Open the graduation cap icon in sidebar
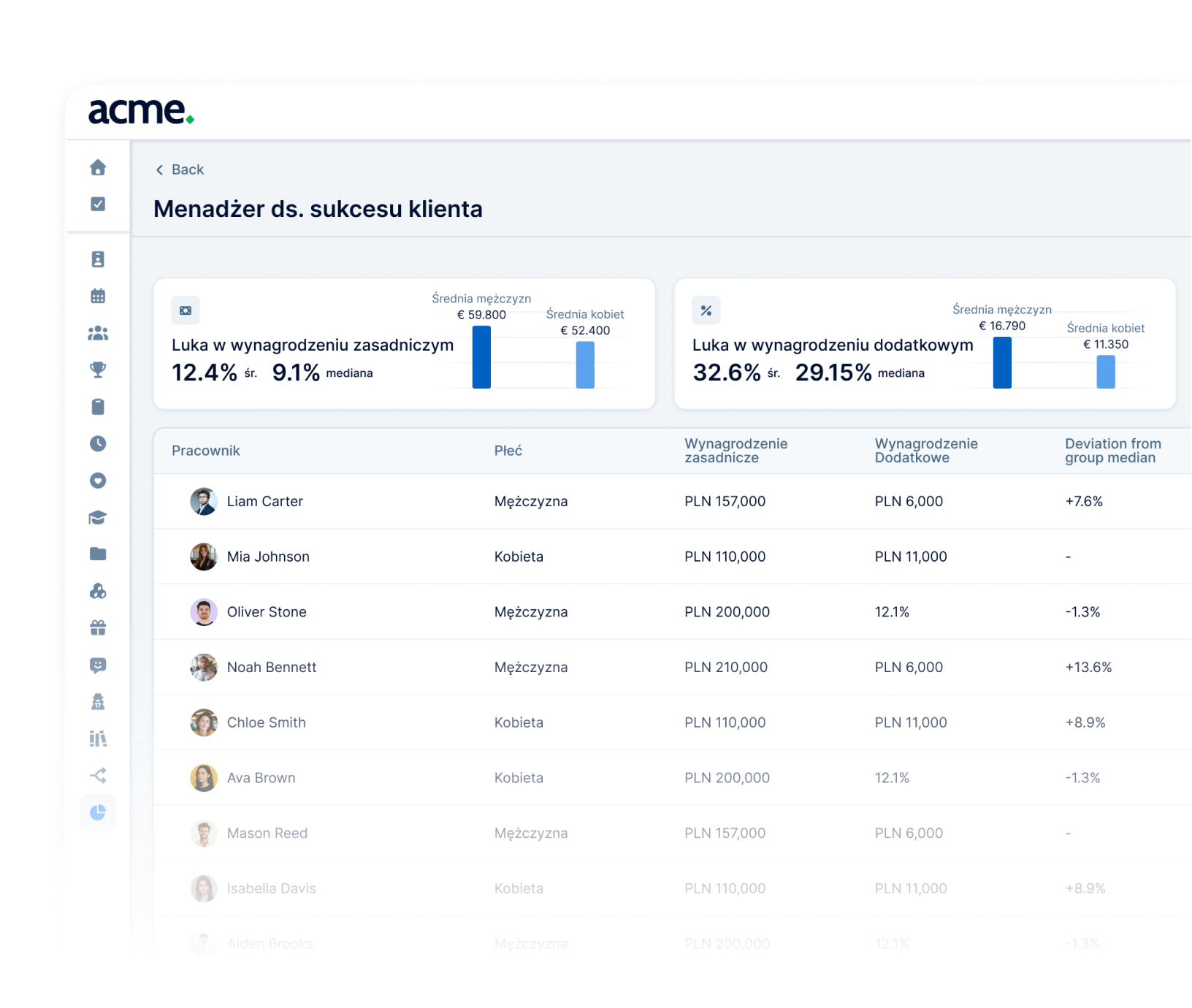1192x1008 pixels. pos(98,517)
